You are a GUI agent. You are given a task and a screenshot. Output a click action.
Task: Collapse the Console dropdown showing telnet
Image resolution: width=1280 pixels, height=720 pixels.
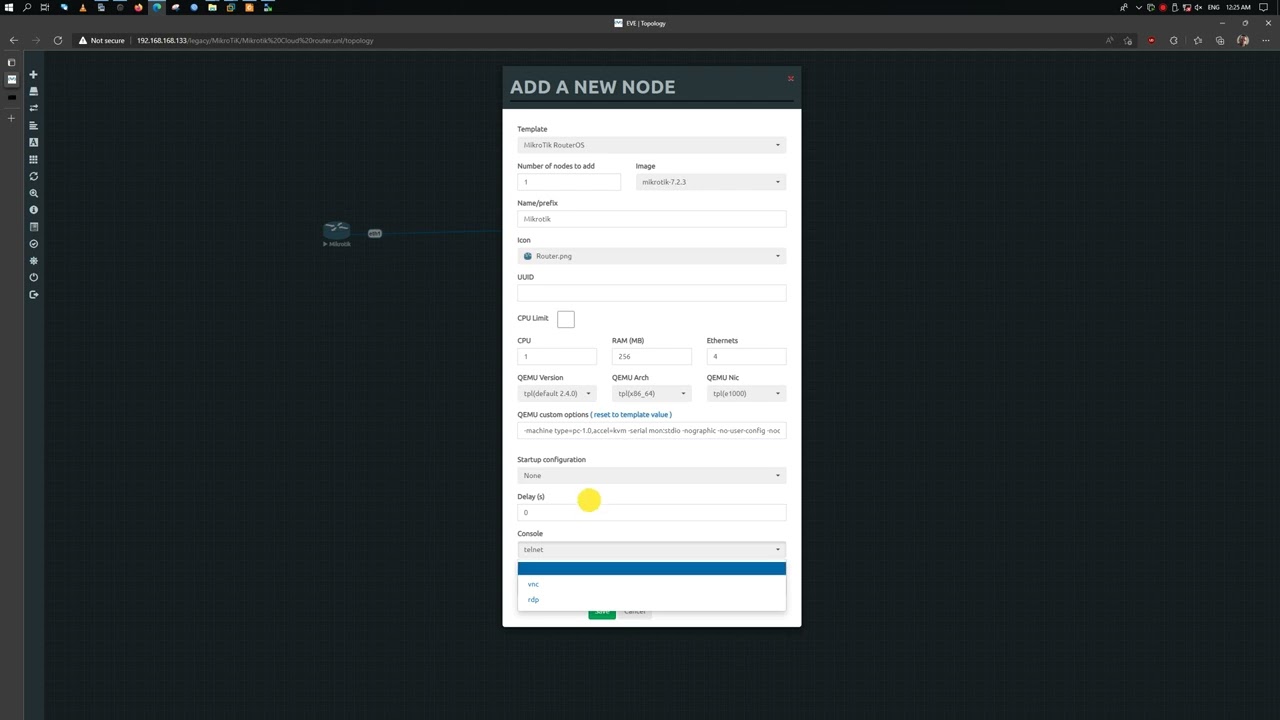point(651,549)
